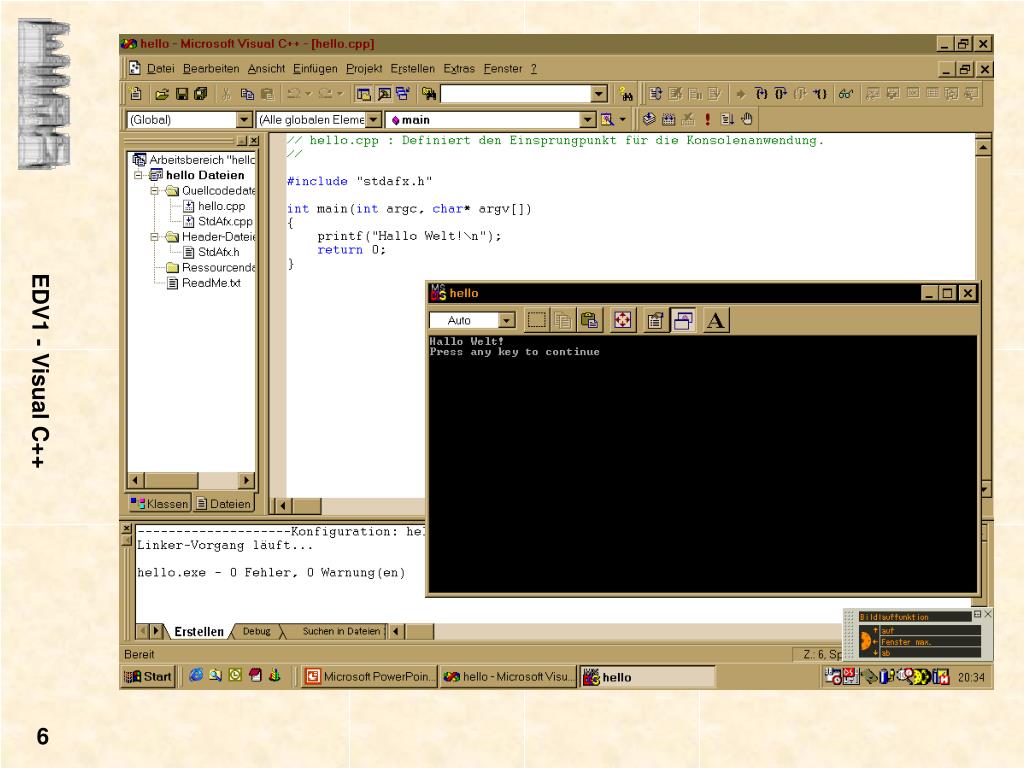Screen dimensions: 1024x768
Task: Click the Font 'A' icon in console
Action: tap(716, 321)
